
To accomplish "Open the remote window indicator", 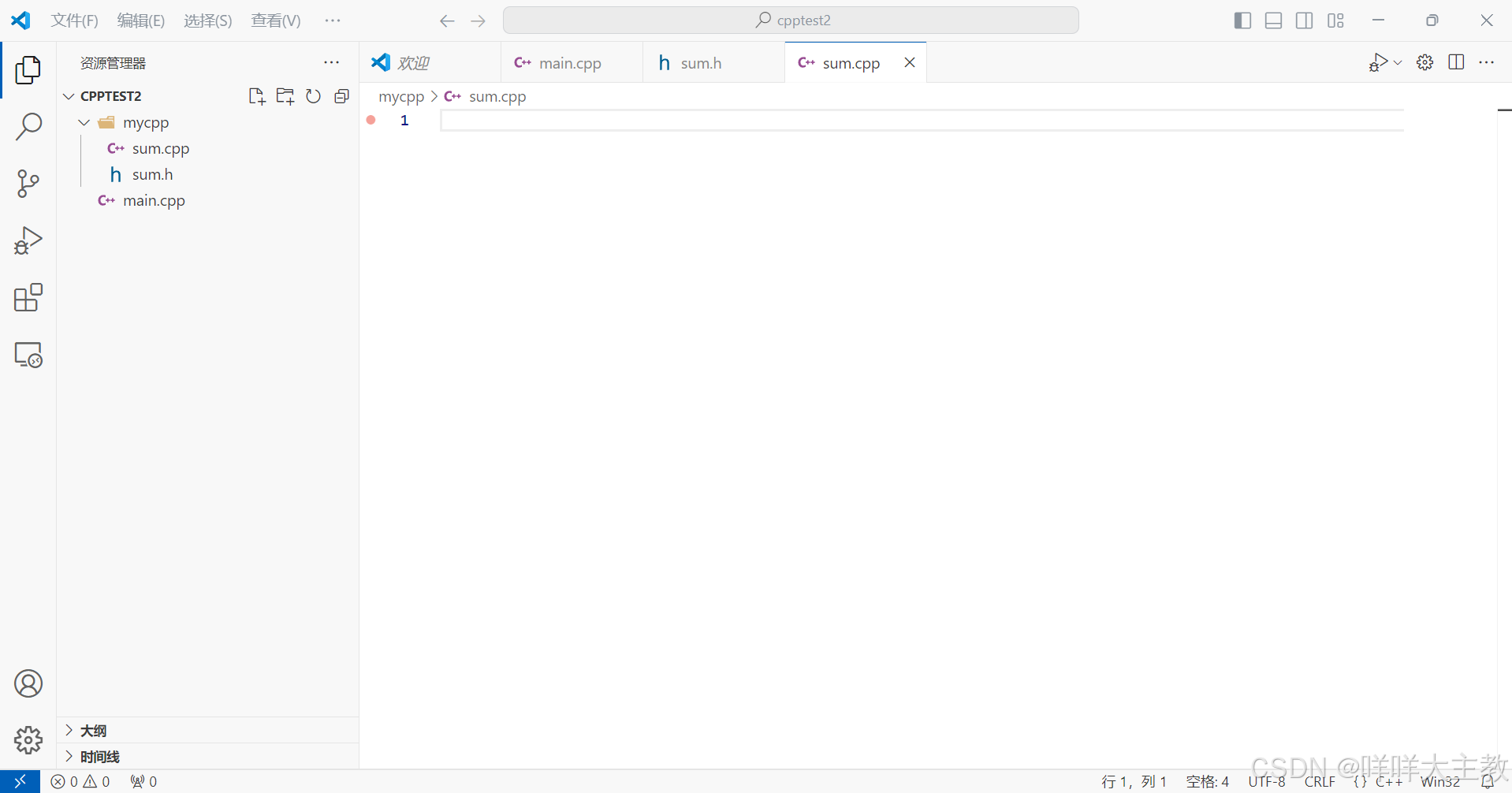I will (20, 781).
